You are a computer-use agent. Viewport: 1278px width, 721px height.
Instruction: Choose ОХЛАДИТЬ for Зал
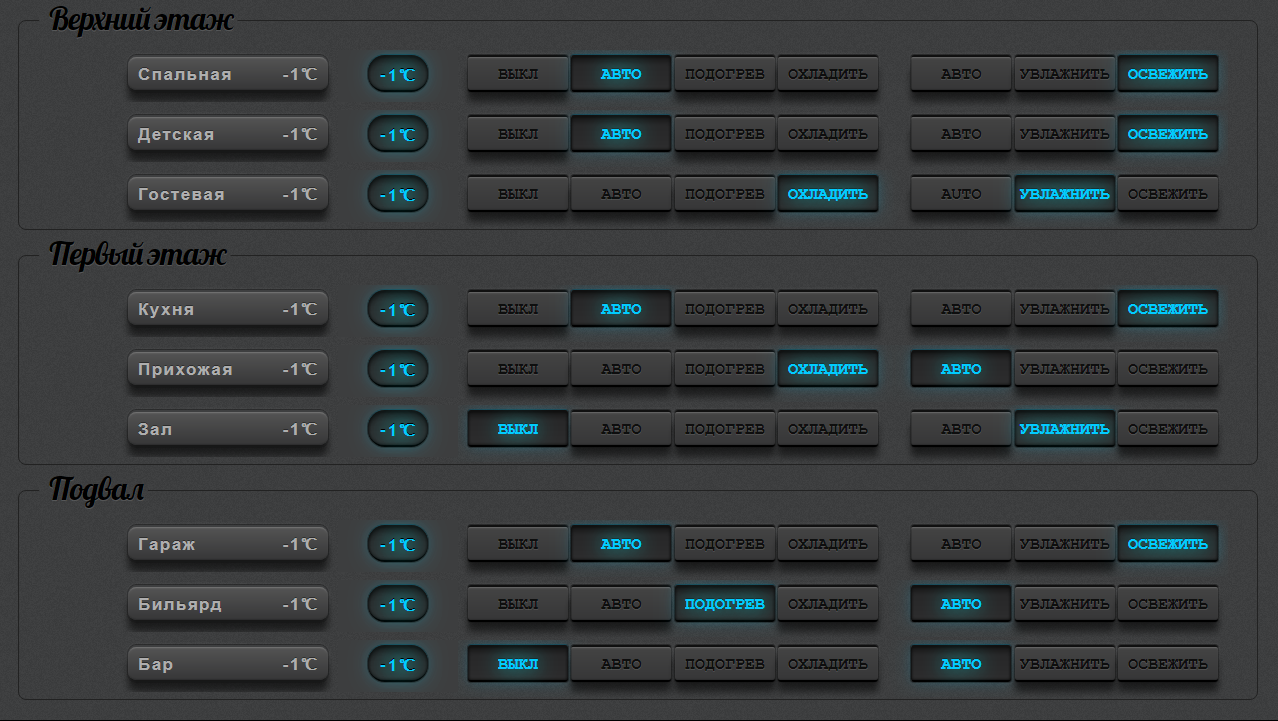(828, 429)
